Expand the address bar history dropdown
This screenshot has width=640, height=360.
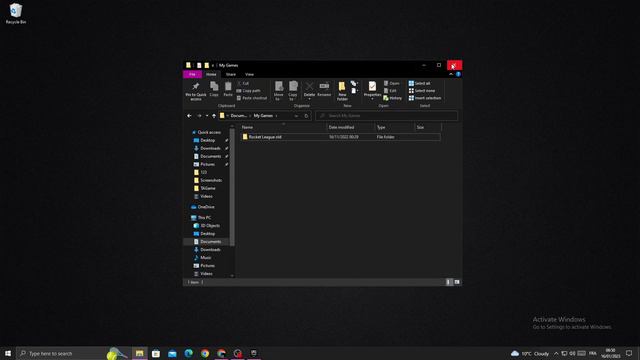click(296, 116)
